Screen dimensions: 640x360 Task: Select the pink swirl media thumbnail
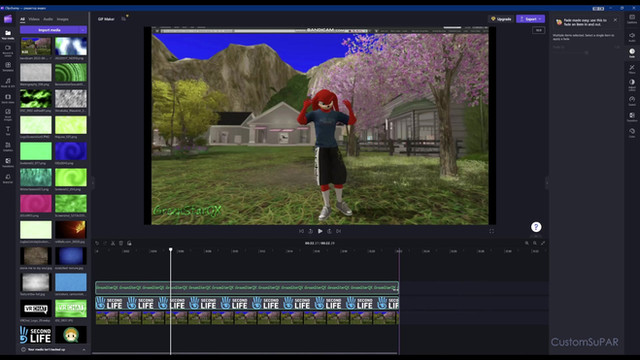(36, 204)
